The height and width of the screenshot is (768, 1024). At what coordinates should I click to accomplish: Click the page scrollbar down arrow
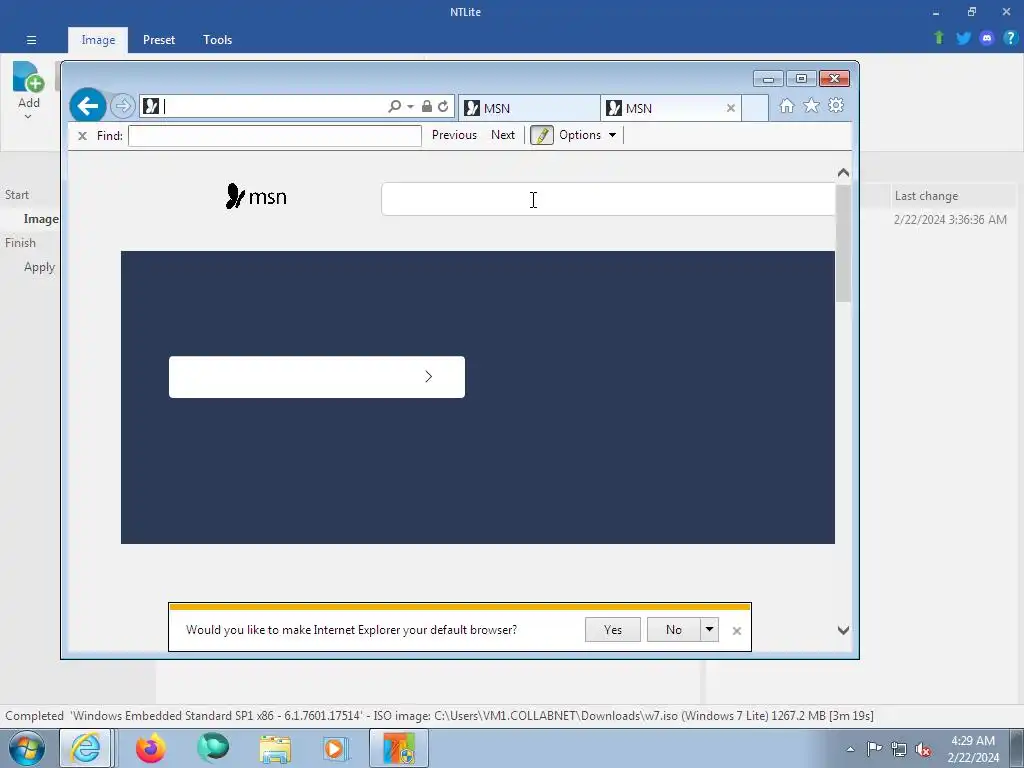pos(843,630)
